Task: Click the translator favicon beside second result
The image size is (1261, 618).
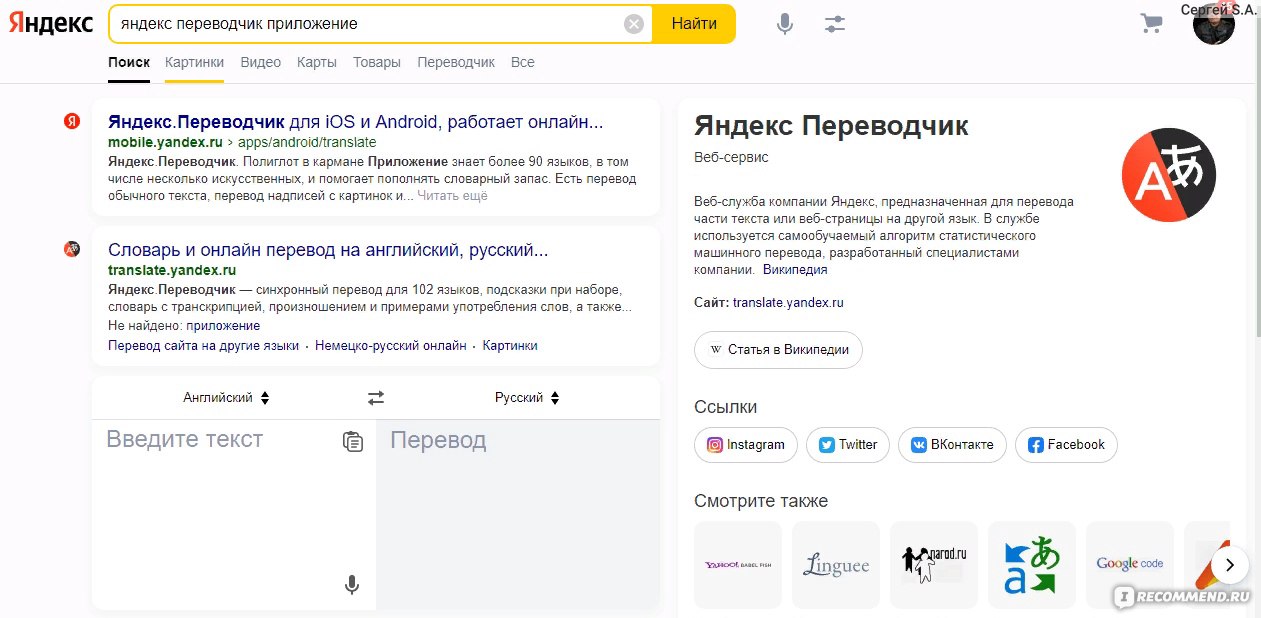Action: pyautogui.click(x=72, y=249)
